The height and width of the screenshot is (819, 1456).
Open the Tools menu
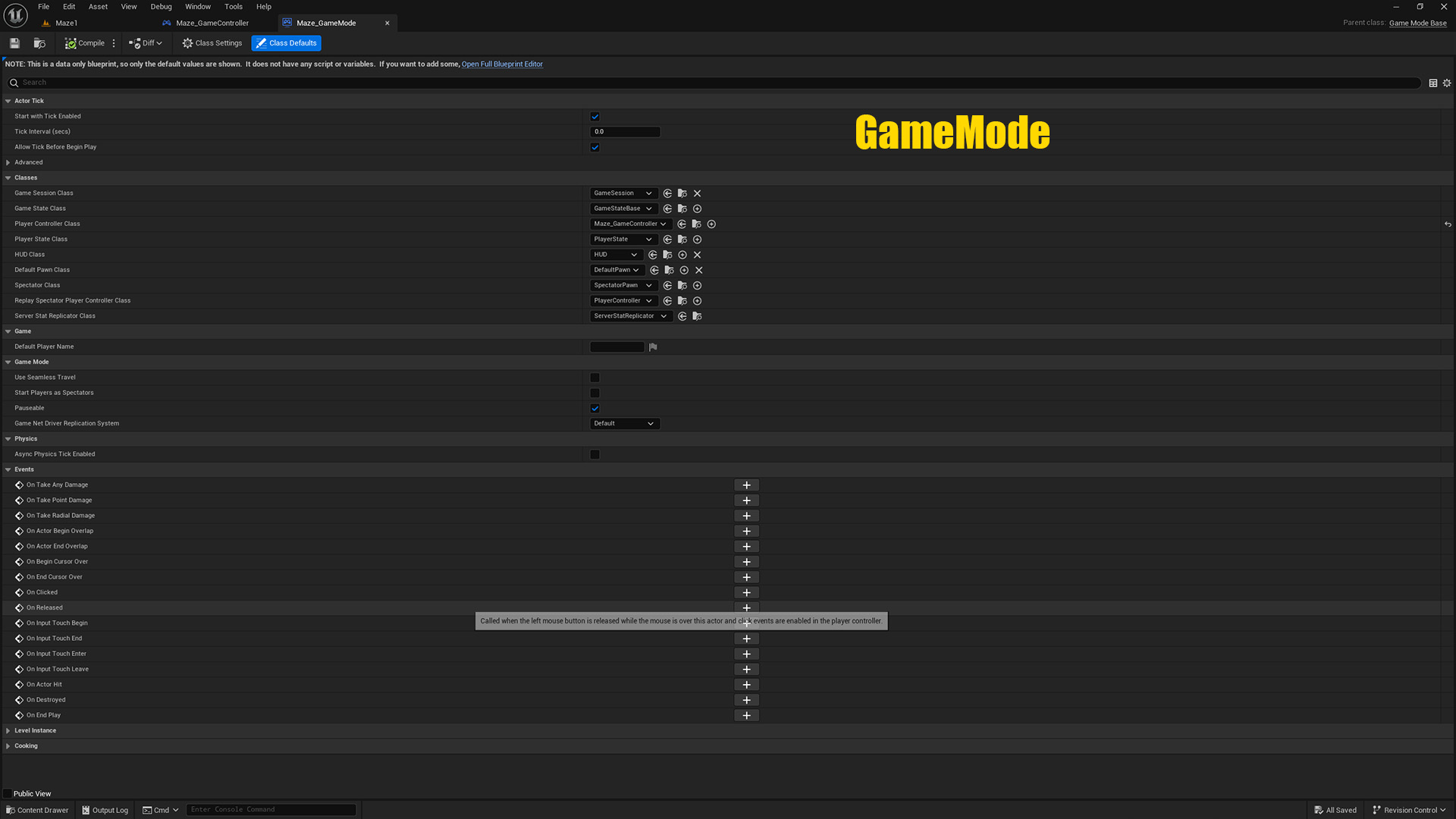233,7
